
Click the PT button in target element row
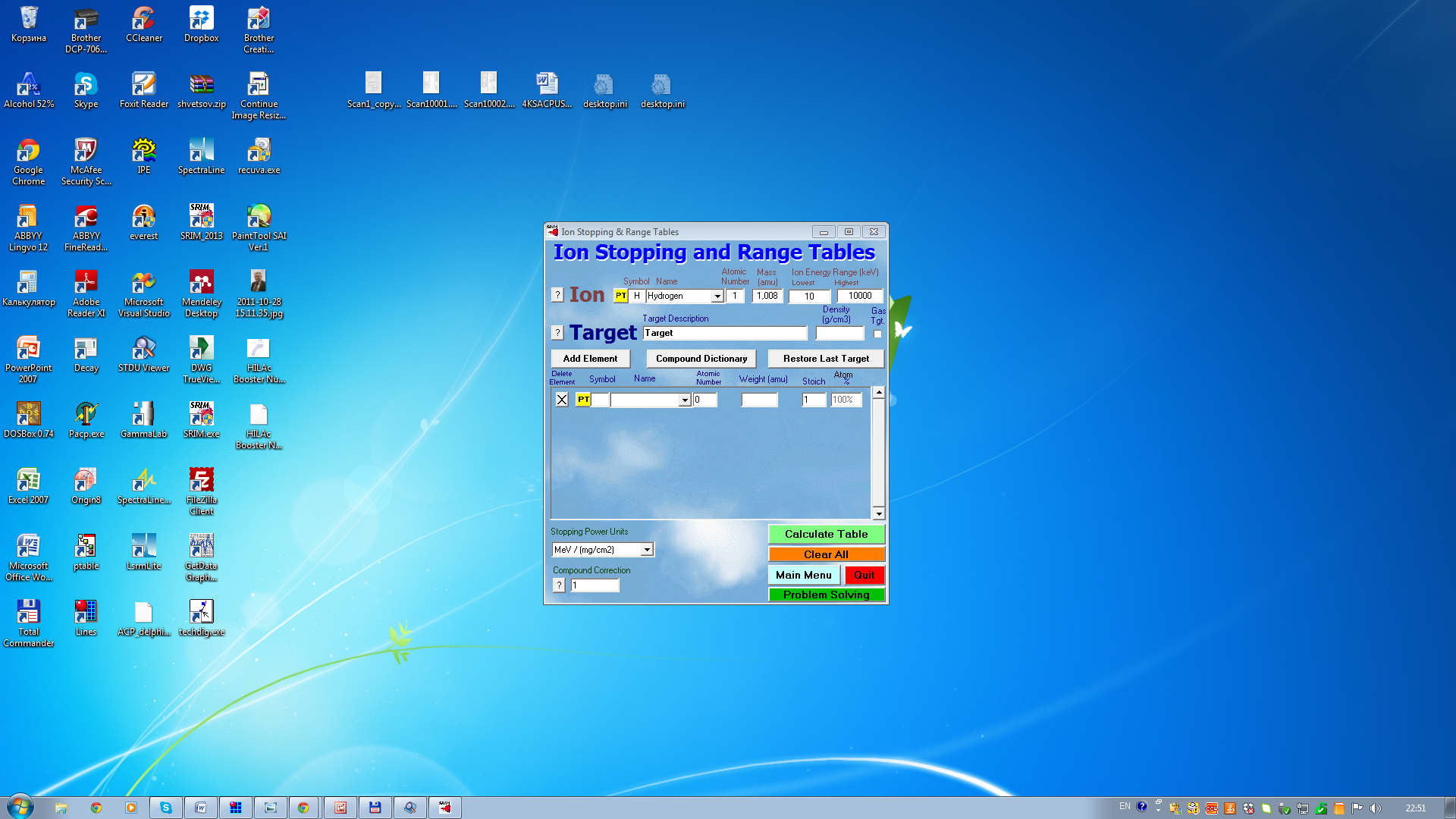point(582,400)
